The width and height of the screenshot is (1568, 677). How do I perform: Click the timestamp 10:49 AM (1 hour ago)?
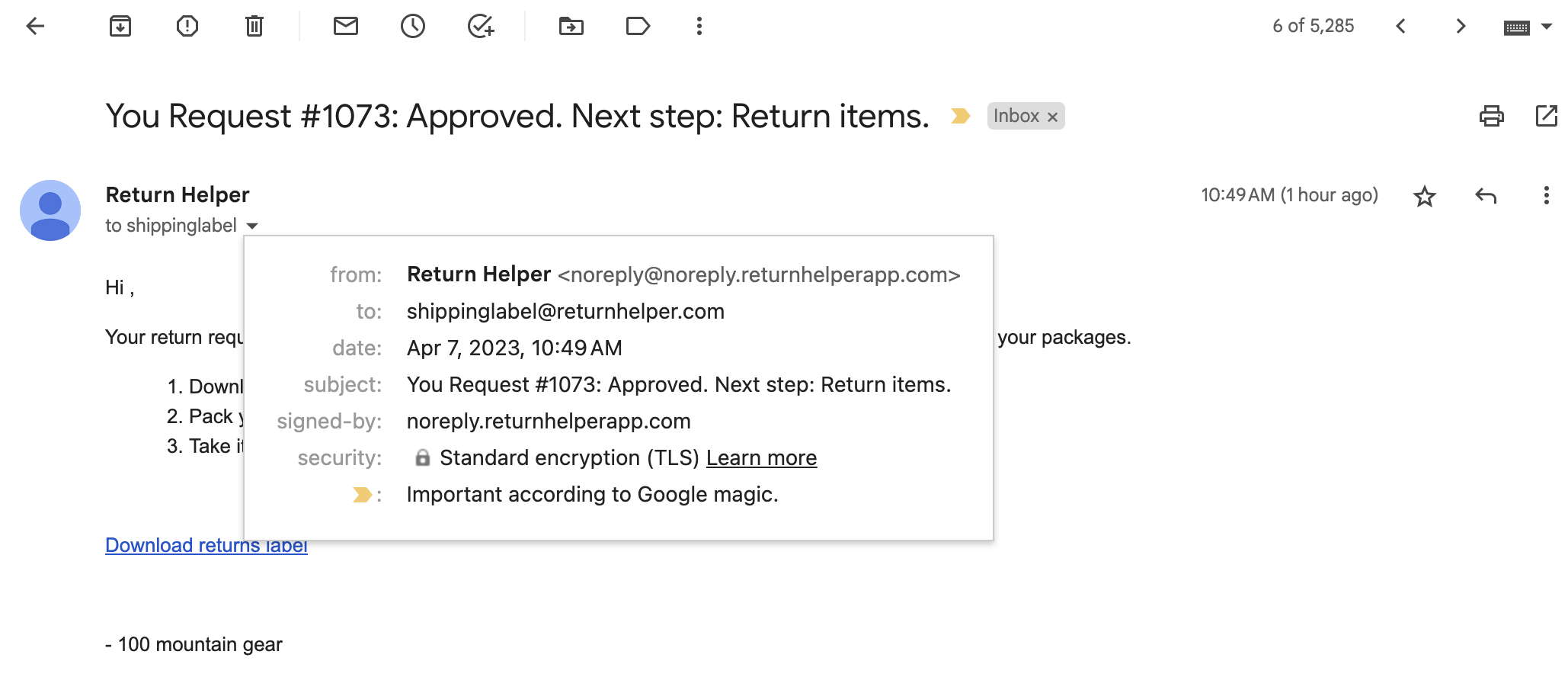coord(1289,195)
